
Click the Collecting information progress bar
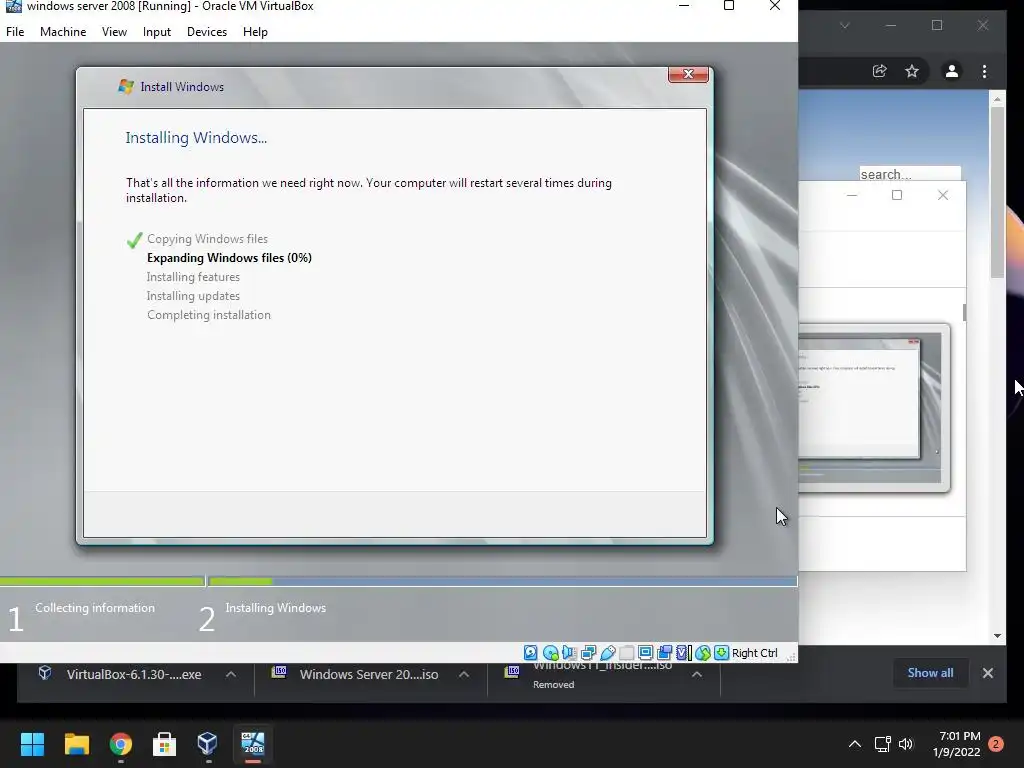point(102,581)
